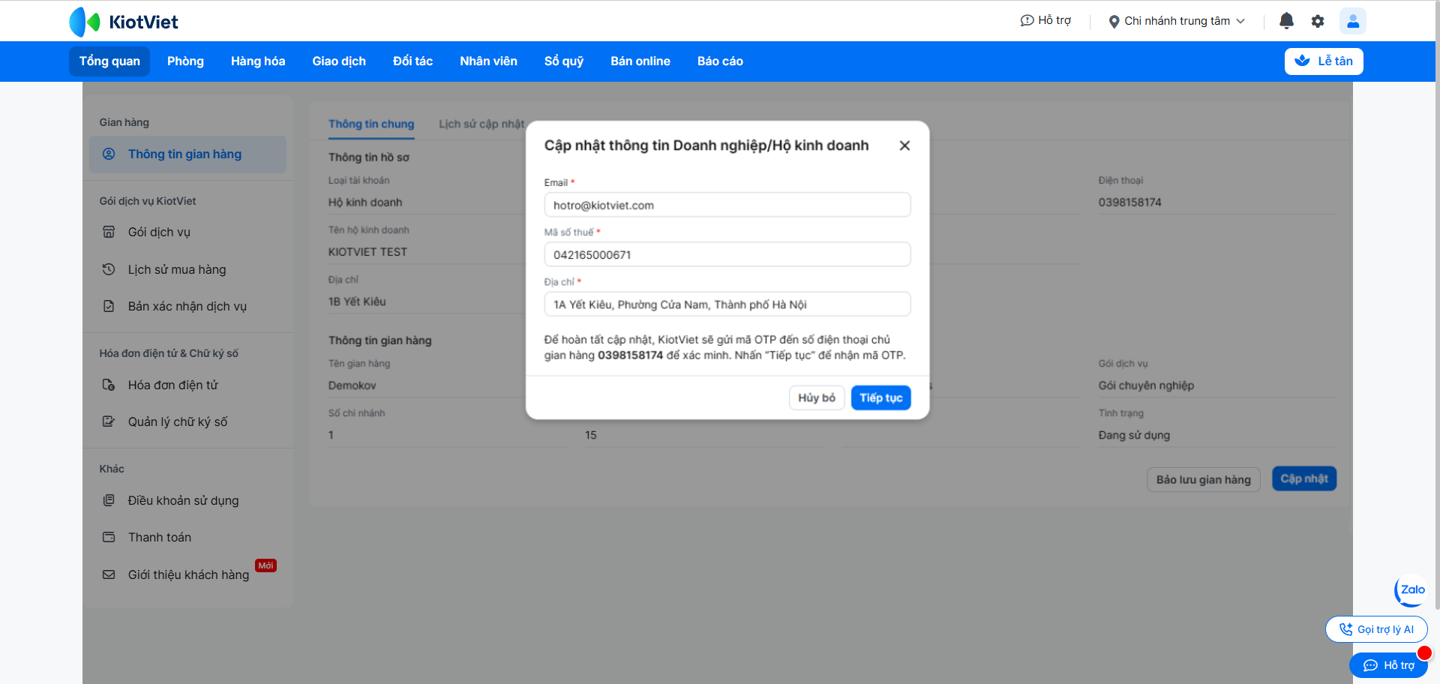The width and height of the screenshot is (1440, 684).
Task: Click the Hỗ trợ chat icon in header
Action: pos(1027,21)
